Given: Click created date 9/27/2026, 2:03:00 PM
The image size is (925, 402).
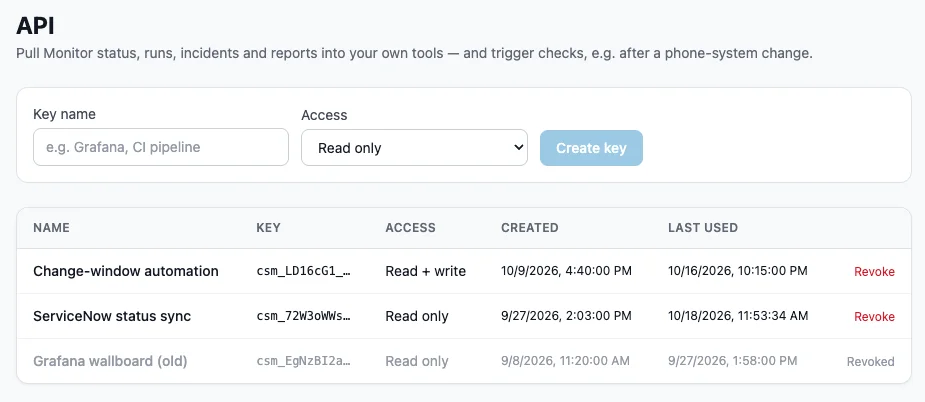Looking at the screenshot, I should coord(566,316).
